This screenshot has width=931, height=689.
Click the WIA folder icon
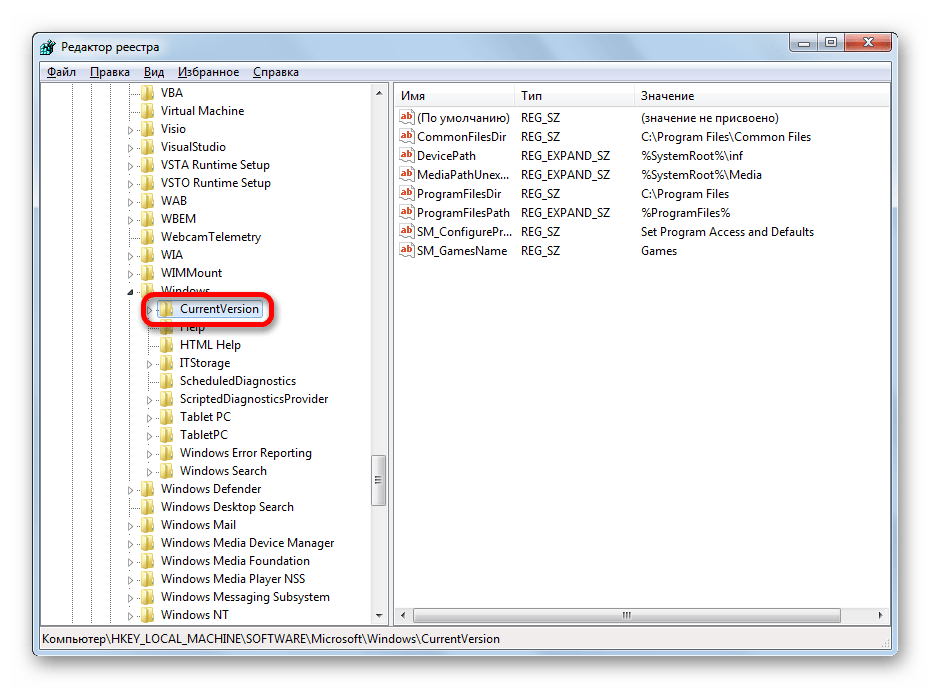pyautogui.click(x=148, y=255)
